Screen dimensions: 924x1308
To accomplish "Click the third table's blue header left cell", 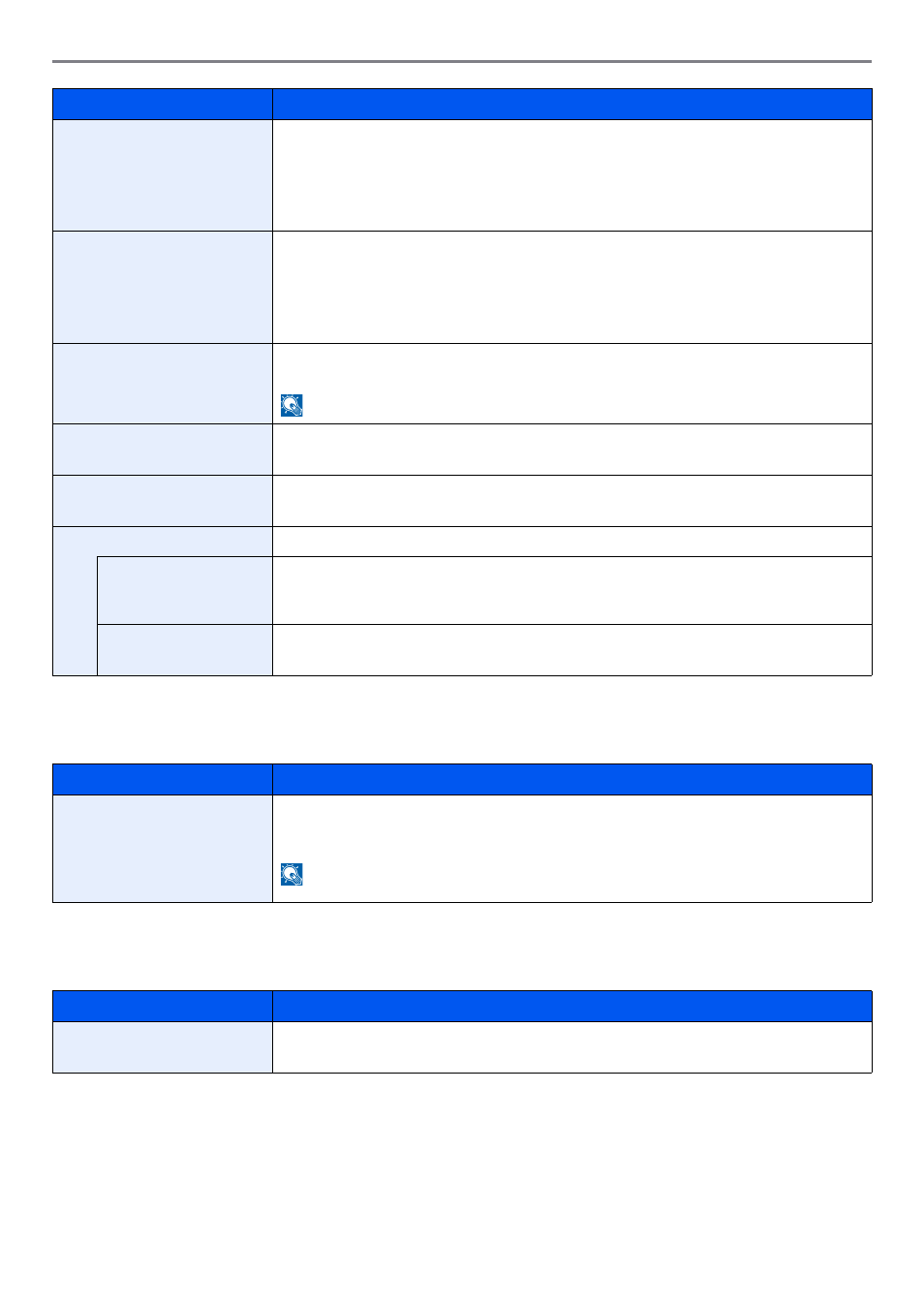I will (163, 1007).
